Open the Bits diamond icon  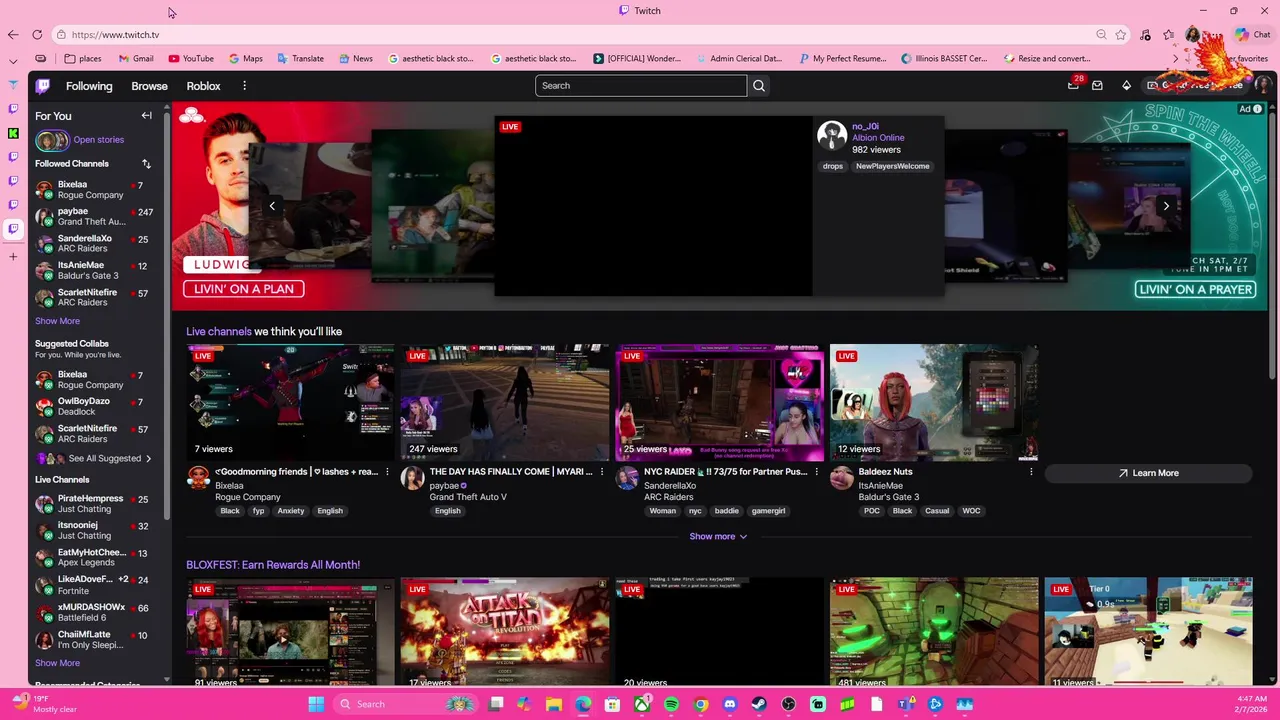click(1126, 86)
